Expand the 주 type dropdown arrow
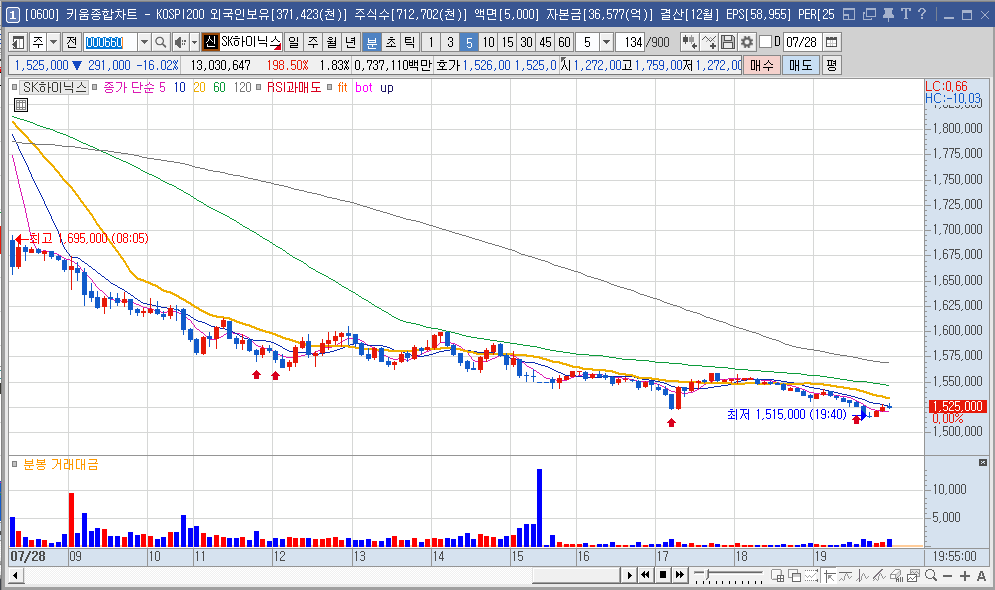This screenshot has height=590, width=995. (54, 43)
